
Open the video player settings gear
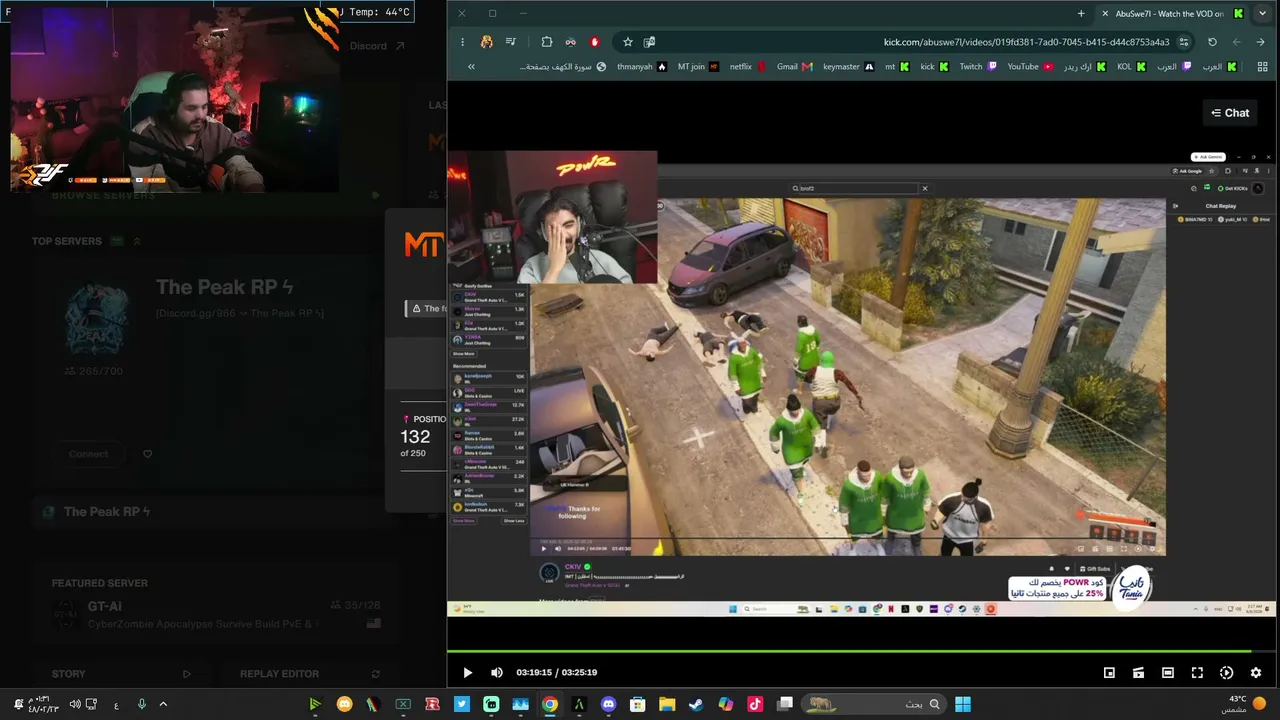coord(1256,673)
